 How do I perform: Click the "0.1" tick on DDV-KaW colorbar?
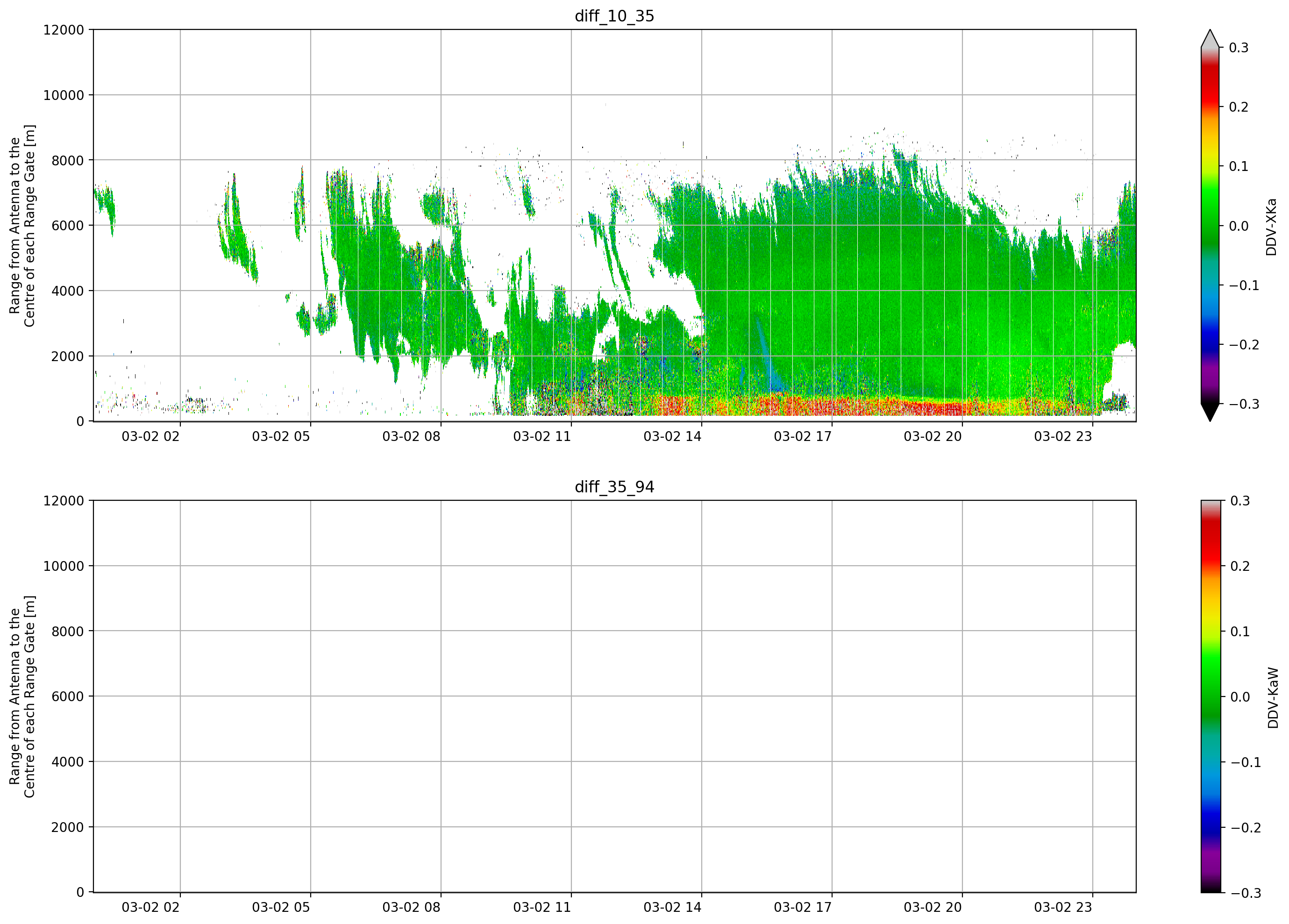(x=1240, y=632)
